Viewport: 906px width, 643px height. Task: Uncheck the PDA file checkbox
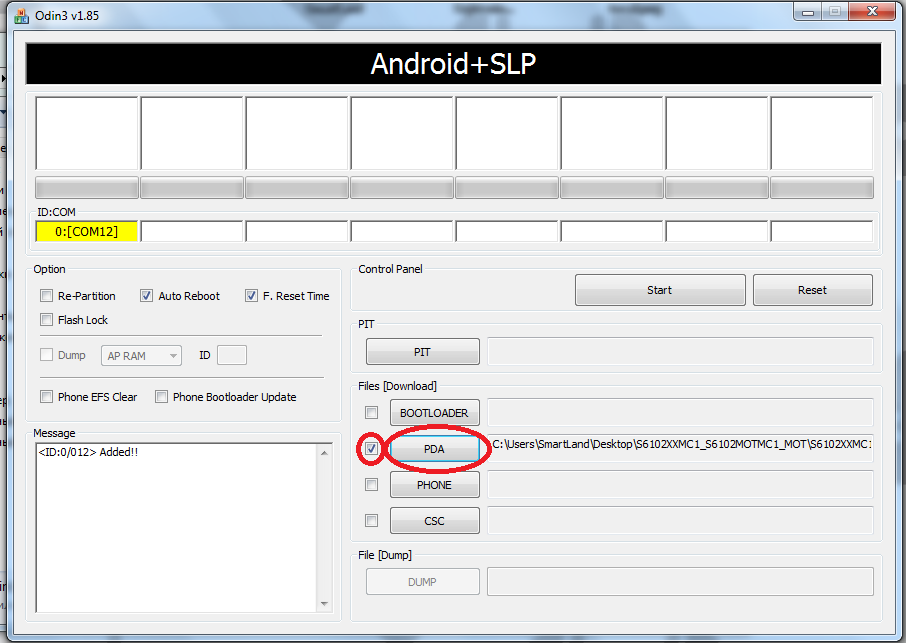click(372, 448)
